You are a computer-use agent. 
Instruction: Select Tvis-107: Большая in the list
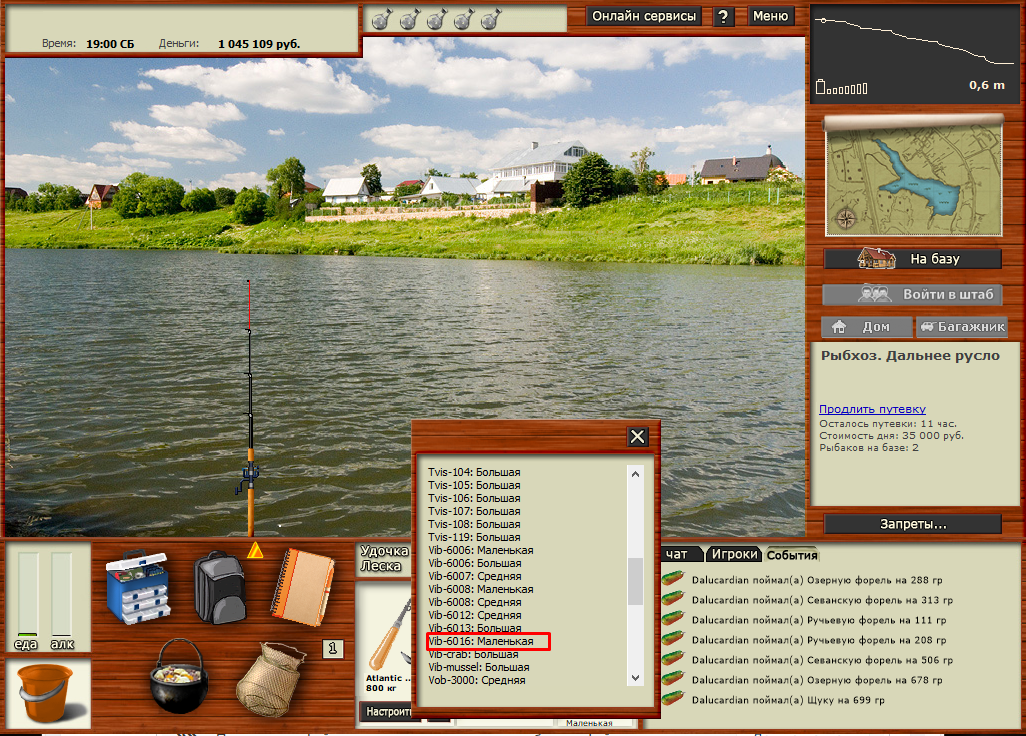[x=474, y=512]
